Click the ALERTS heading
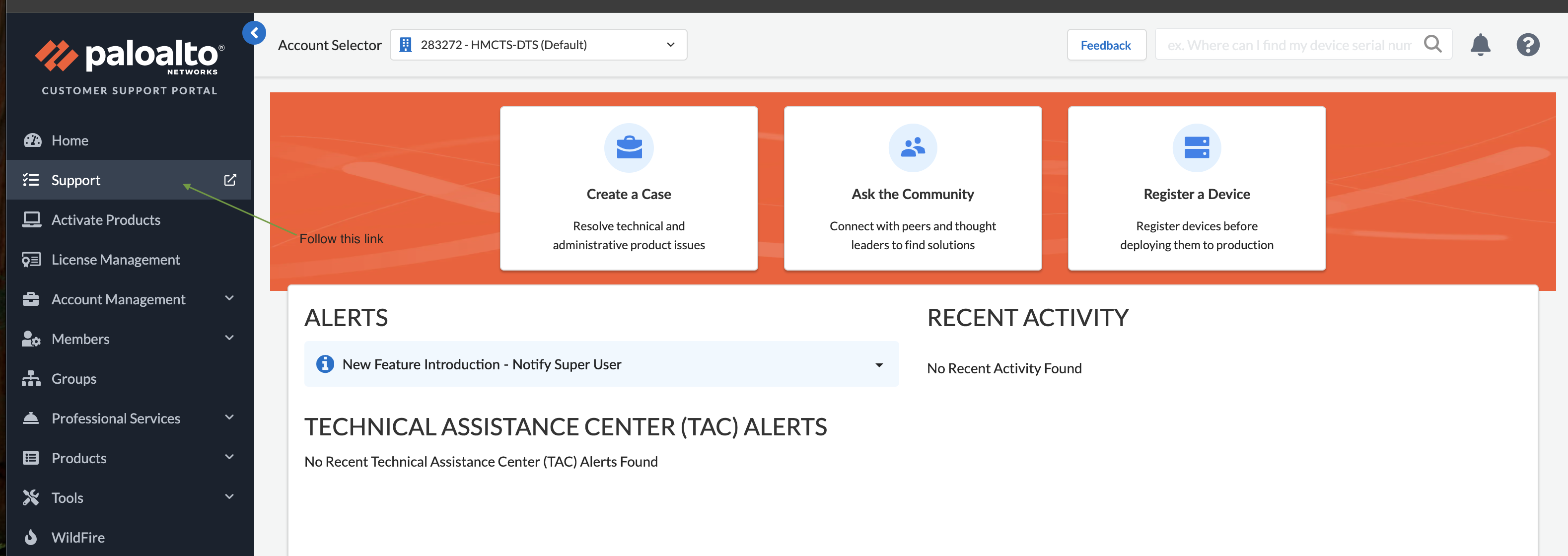Viewport: 1568px width, 556px height. (346, 318)
